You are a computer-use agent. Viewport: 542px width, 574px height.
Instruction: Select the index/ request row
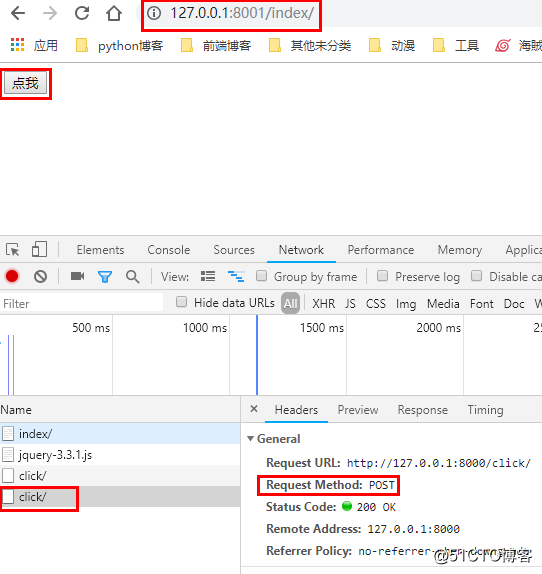[120, 434]
